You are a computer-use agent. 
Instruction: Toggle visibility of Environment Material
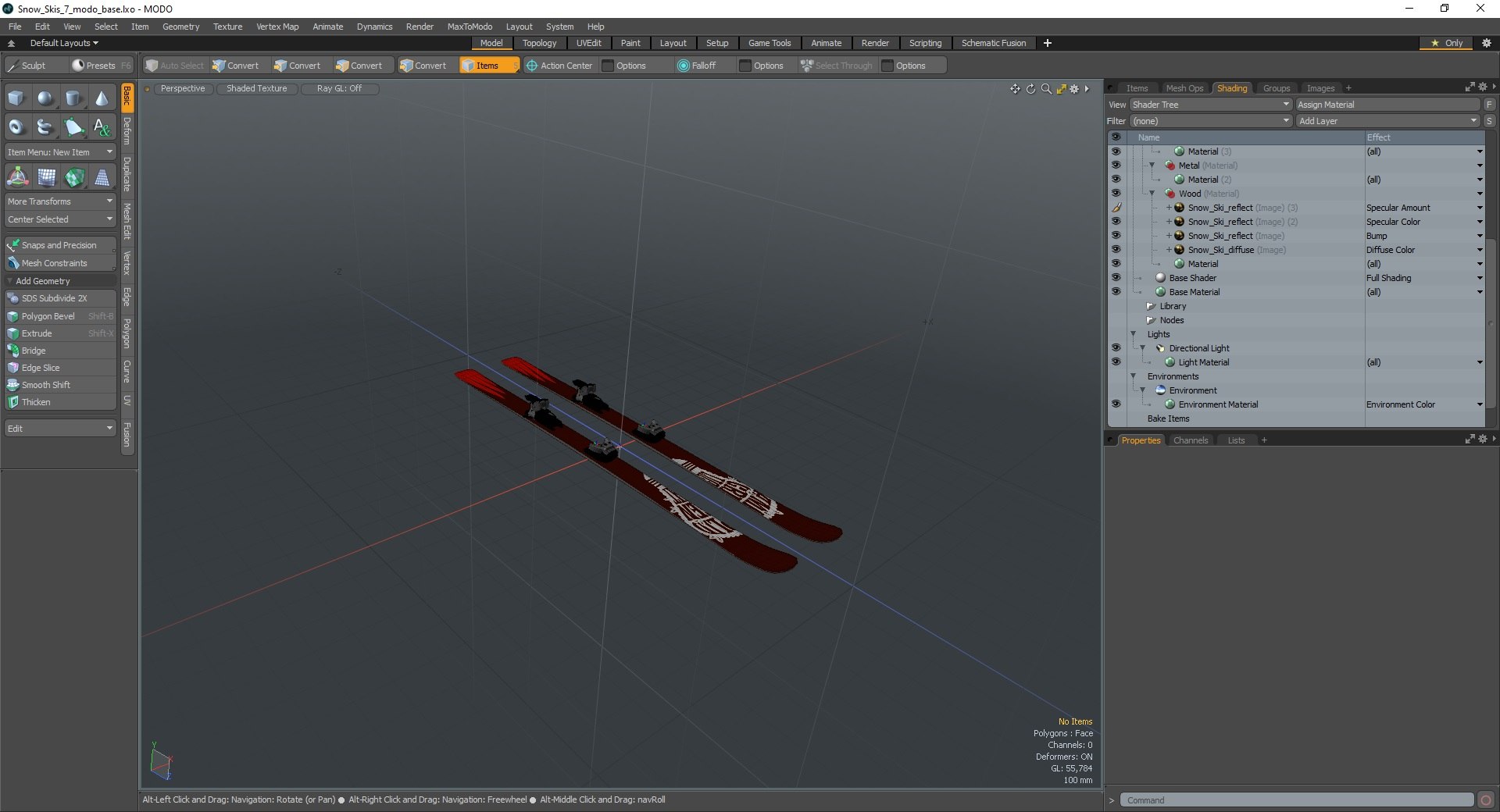click(1116, 404)
